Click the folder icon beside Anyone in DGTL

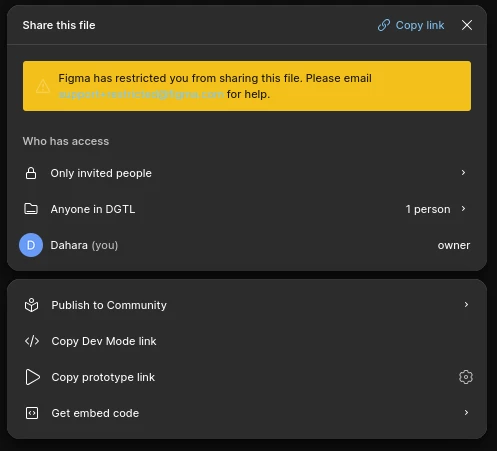(x=31, y=209)
